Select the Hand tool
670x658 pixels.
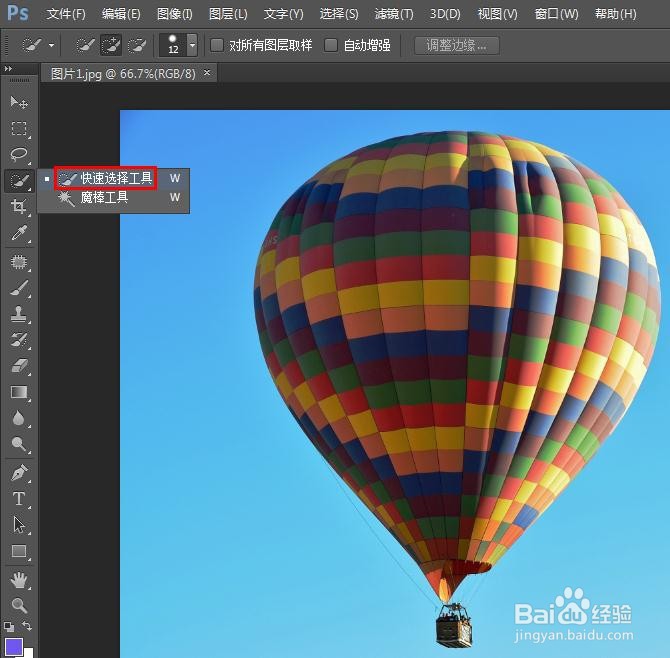(x=19, y=580)
